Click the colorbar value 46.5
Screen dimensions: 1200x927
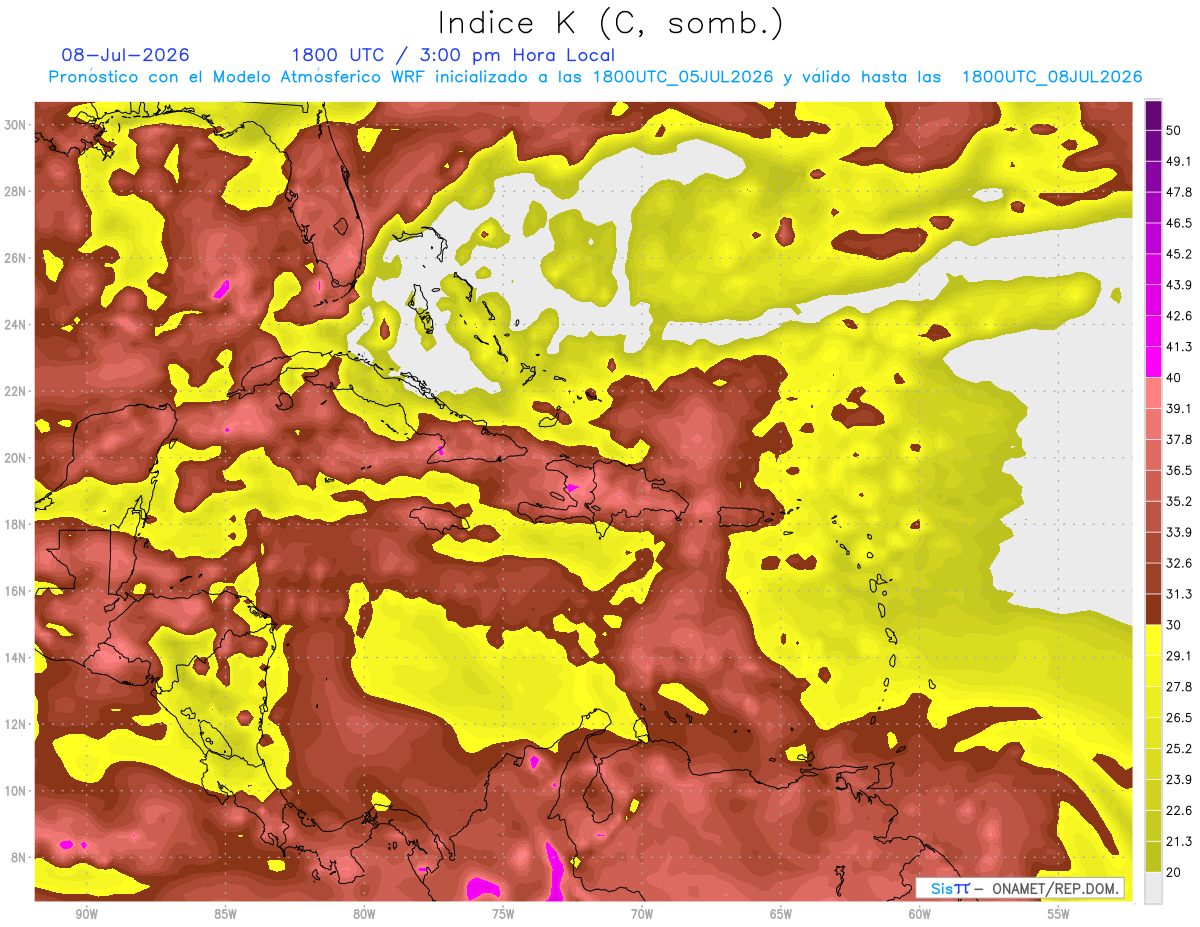[1180, 223]
